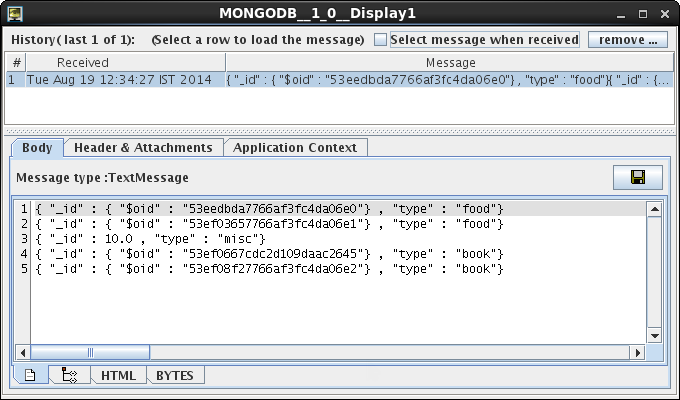The image size is (680, 400).
Task: Open the Header & Attachments tab
Action: point(144,148)
